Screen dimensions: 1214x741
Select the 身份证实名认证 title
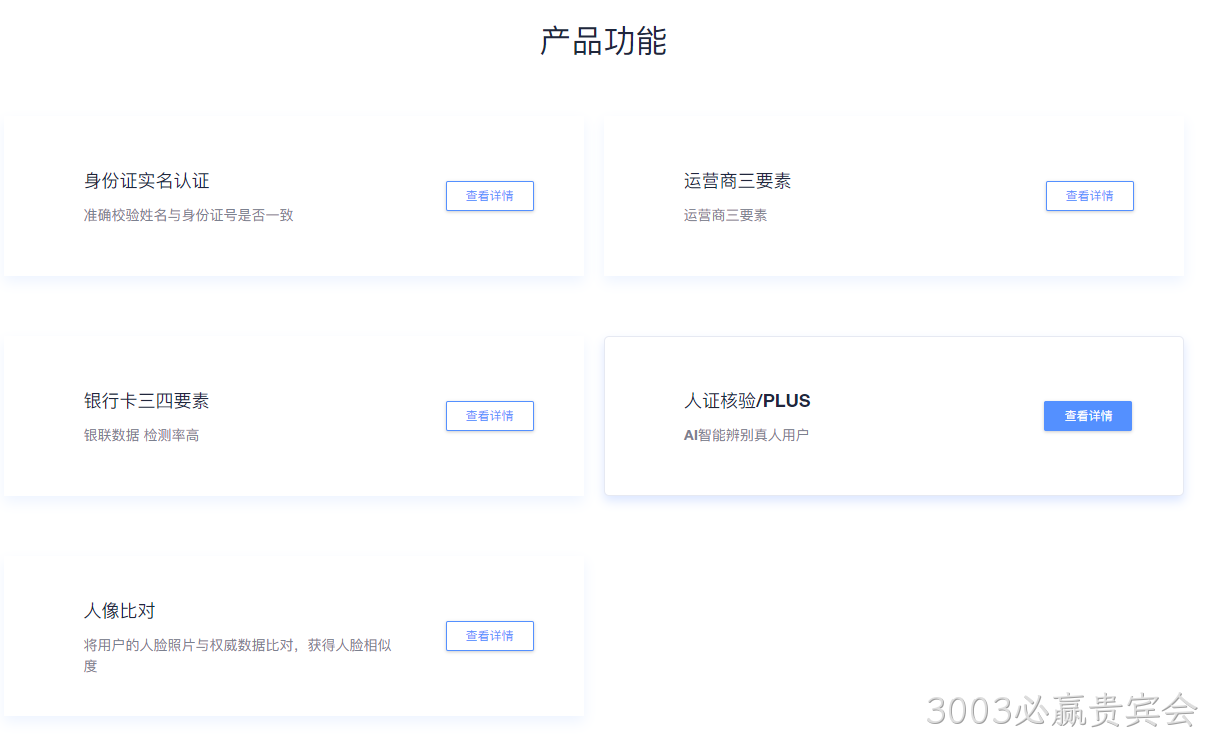(147, 181)
